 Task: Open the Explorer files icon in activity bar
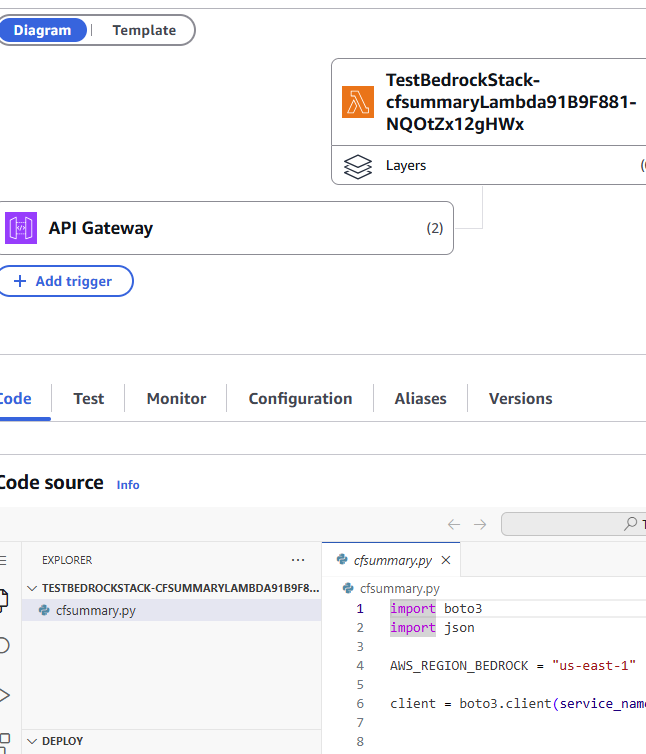pyautogui.click(x=4, y=600)
